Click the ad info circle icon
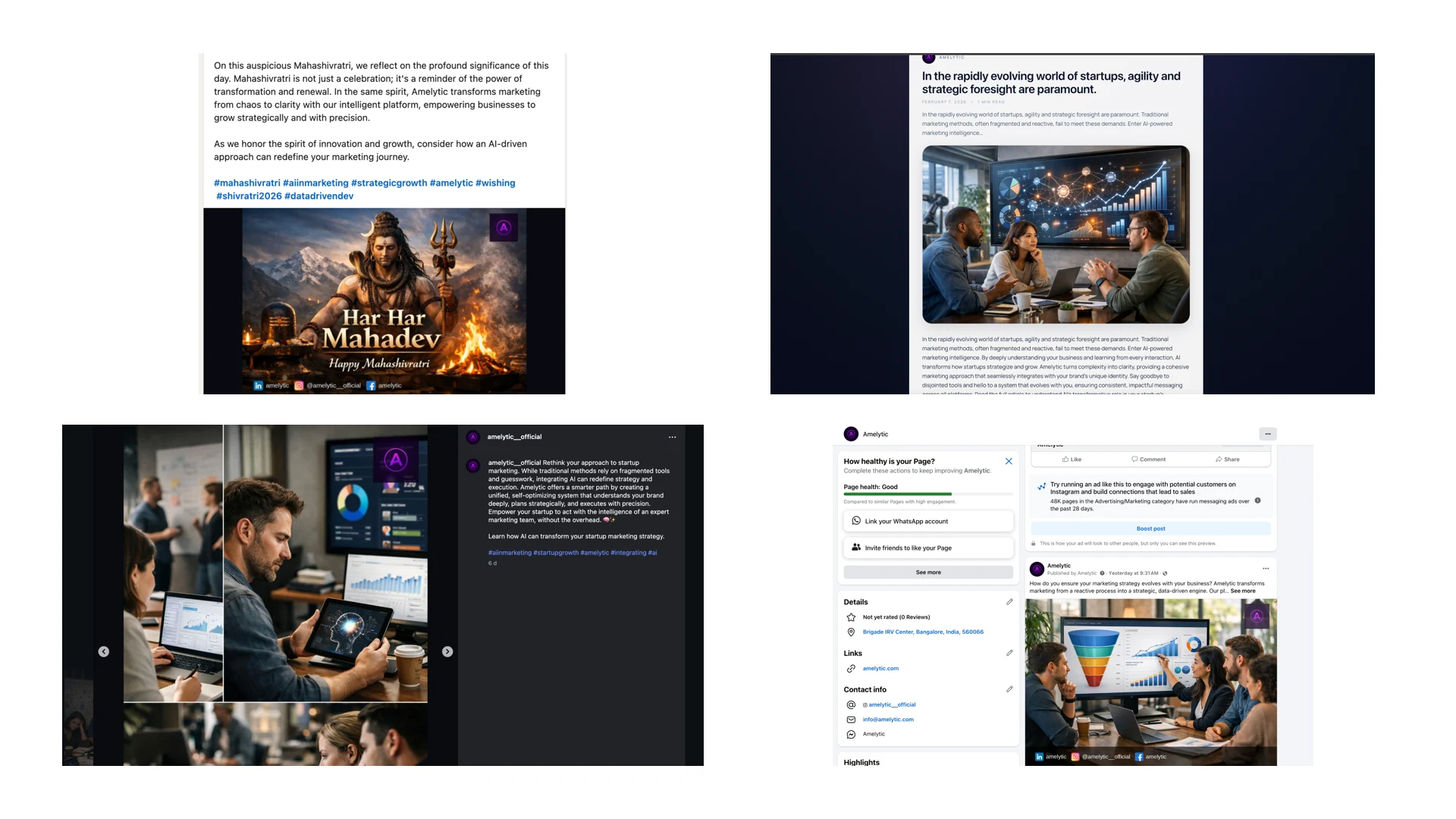This screenshot has width=1456, height=819. [x=1257, y=500]
